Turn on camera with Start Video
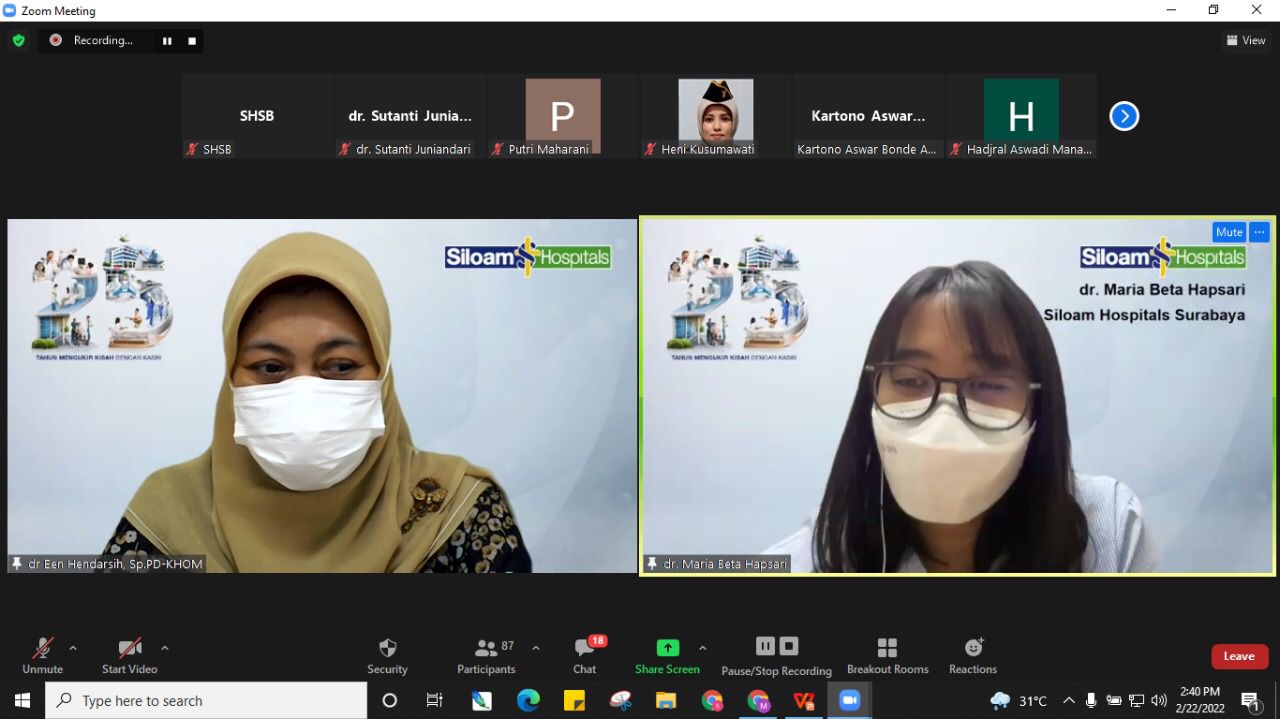The width and height of the screenshot is (1280, 719). coord(129,655)
